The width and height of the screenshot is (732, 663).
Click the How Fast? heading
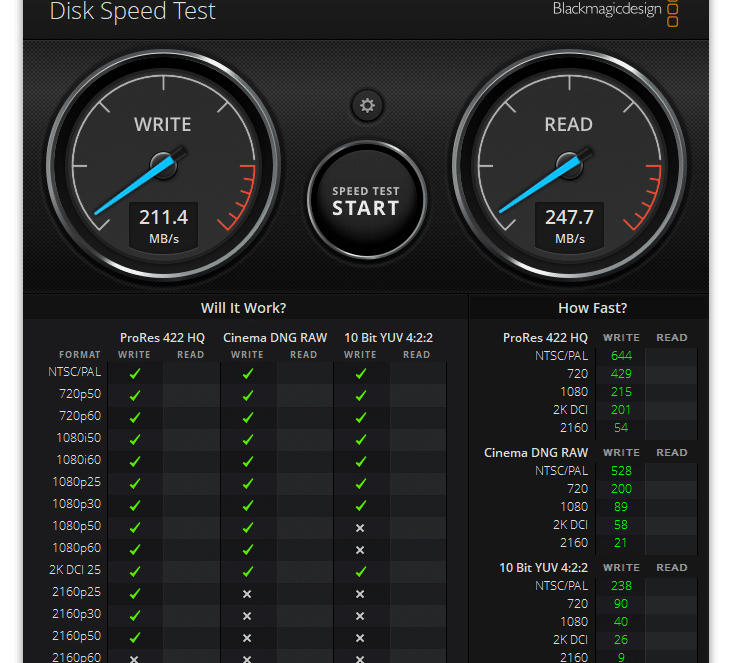592,308
